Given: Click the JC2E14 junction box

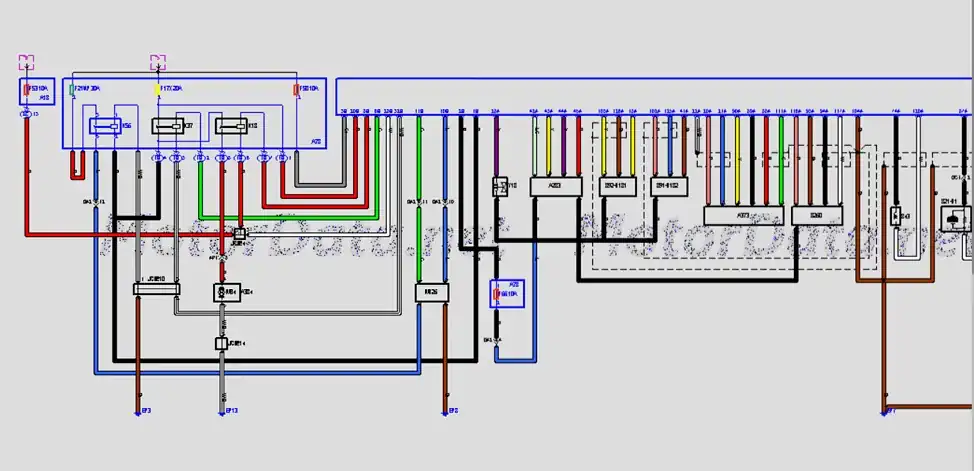Looking at the screenshot, I should [x=223, y=343].
